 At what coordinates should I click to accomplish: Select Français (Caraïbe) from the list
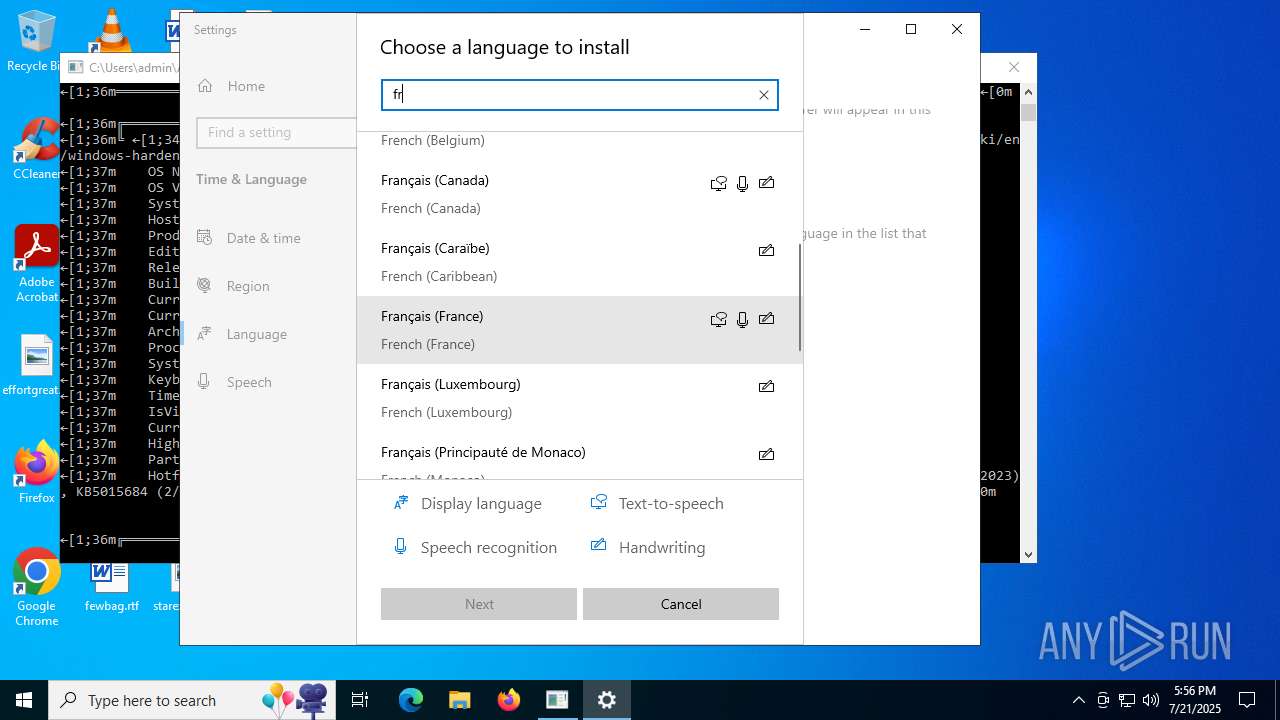click(x=578, y=262)
